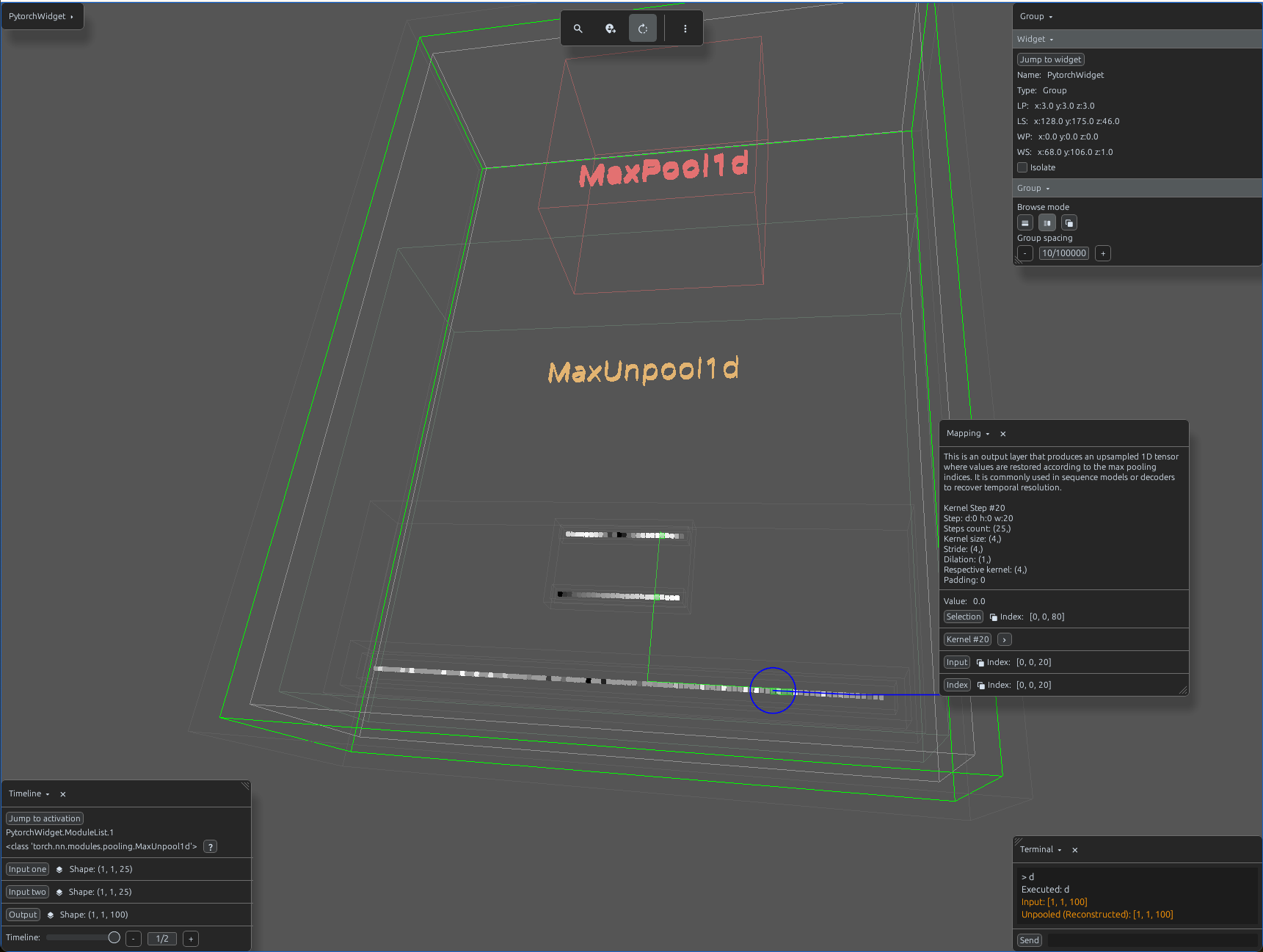Toggle the rotate view icon in the toolbar
This screenshot has width=1263, height=952.
click(643, 29)
